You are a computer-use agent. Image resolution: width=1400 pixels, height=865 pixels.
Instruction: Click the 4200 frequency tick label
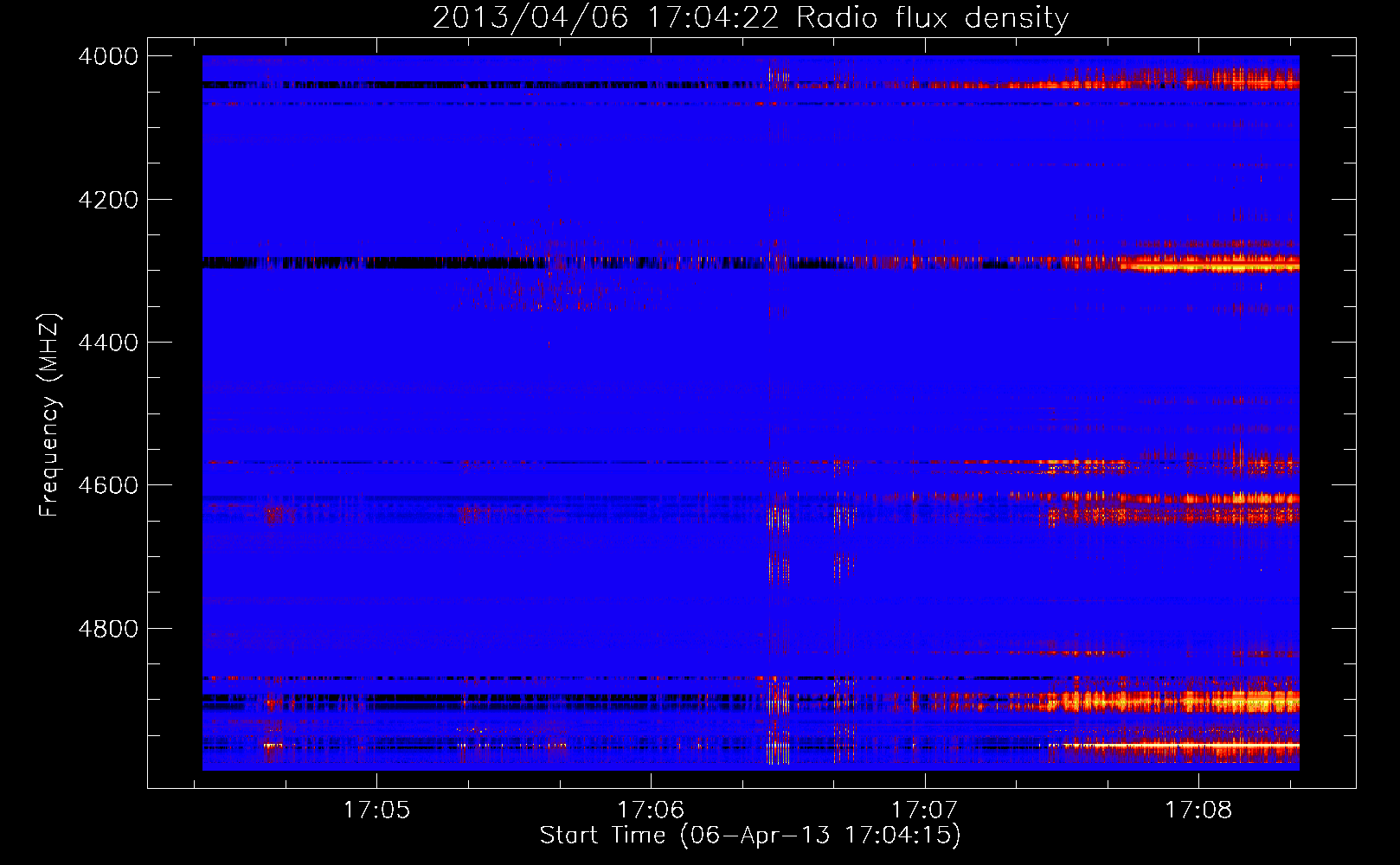(x=108, y=200)
